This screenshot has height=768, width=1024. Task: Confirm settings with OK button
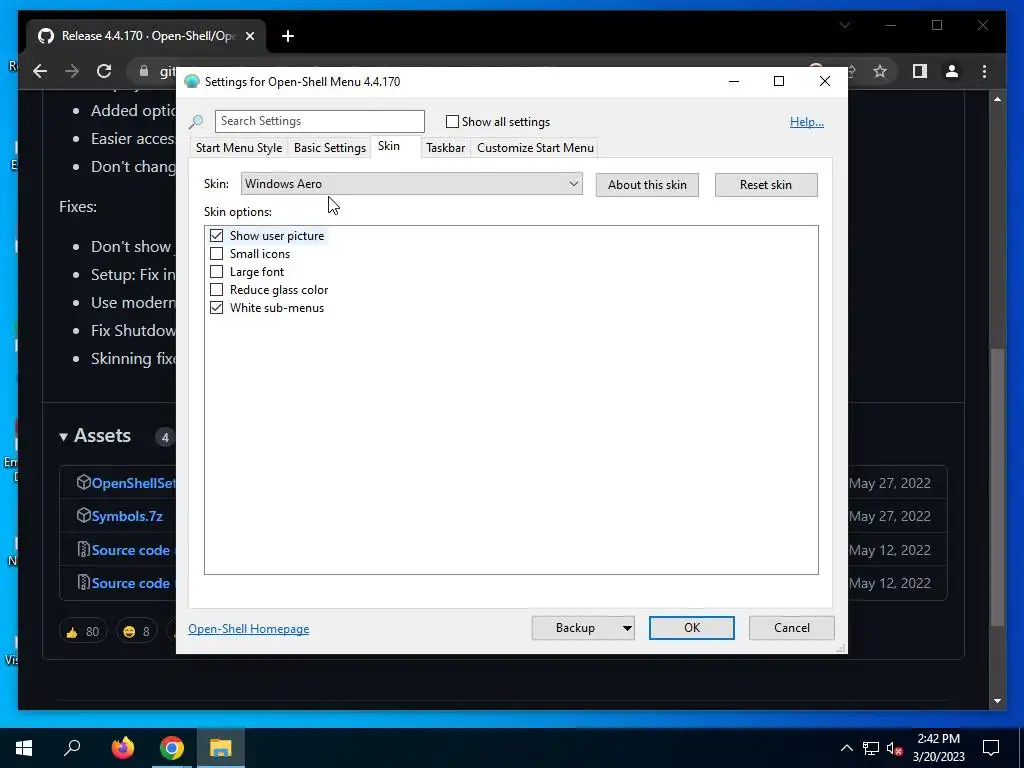(x=692, y=628)
